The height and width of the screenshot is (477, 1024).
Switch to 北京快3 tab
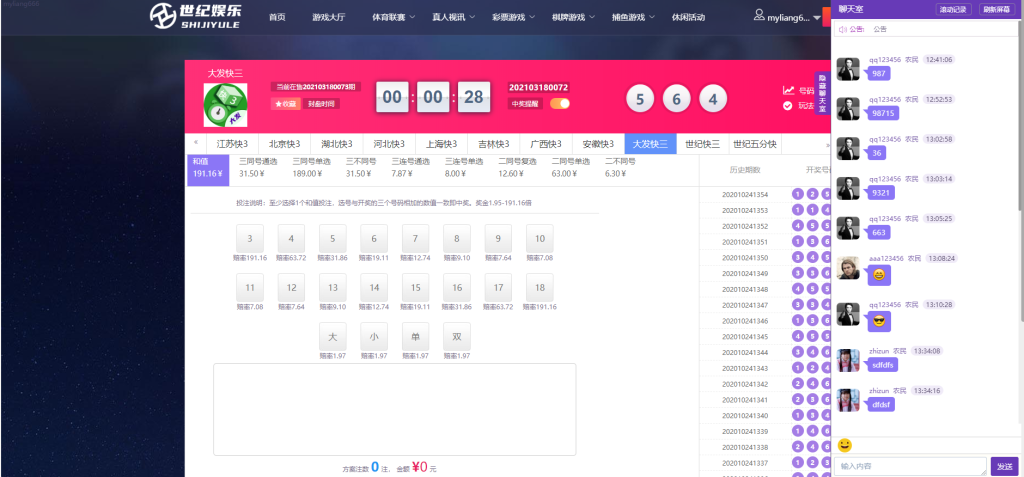click(x=285, y=144)
